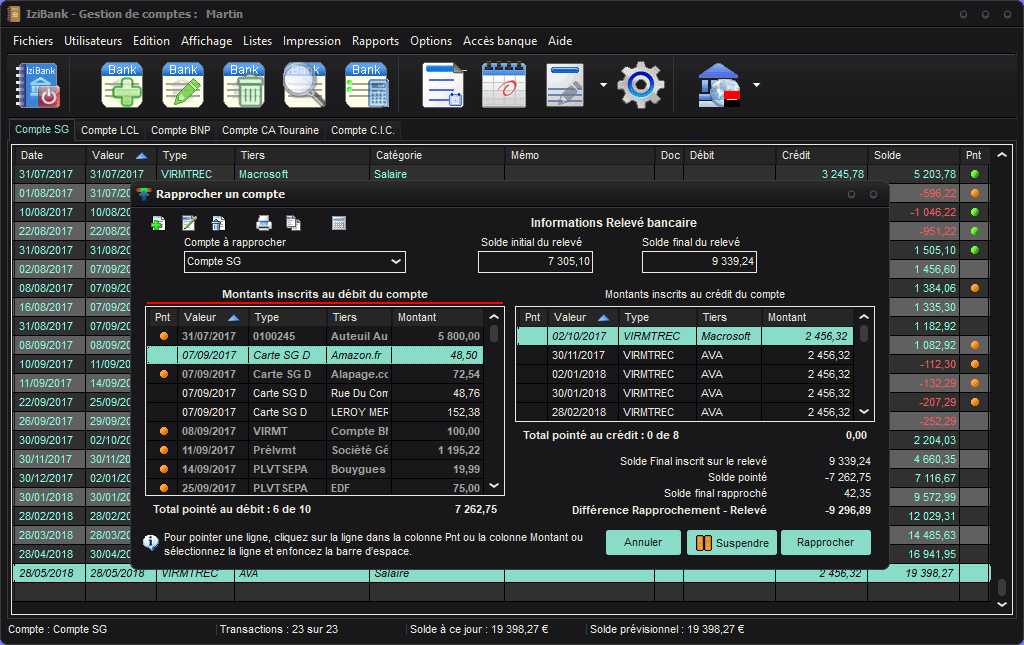
Task: Click the add transaction green plus icon
Action: click(x=122, y=85)
